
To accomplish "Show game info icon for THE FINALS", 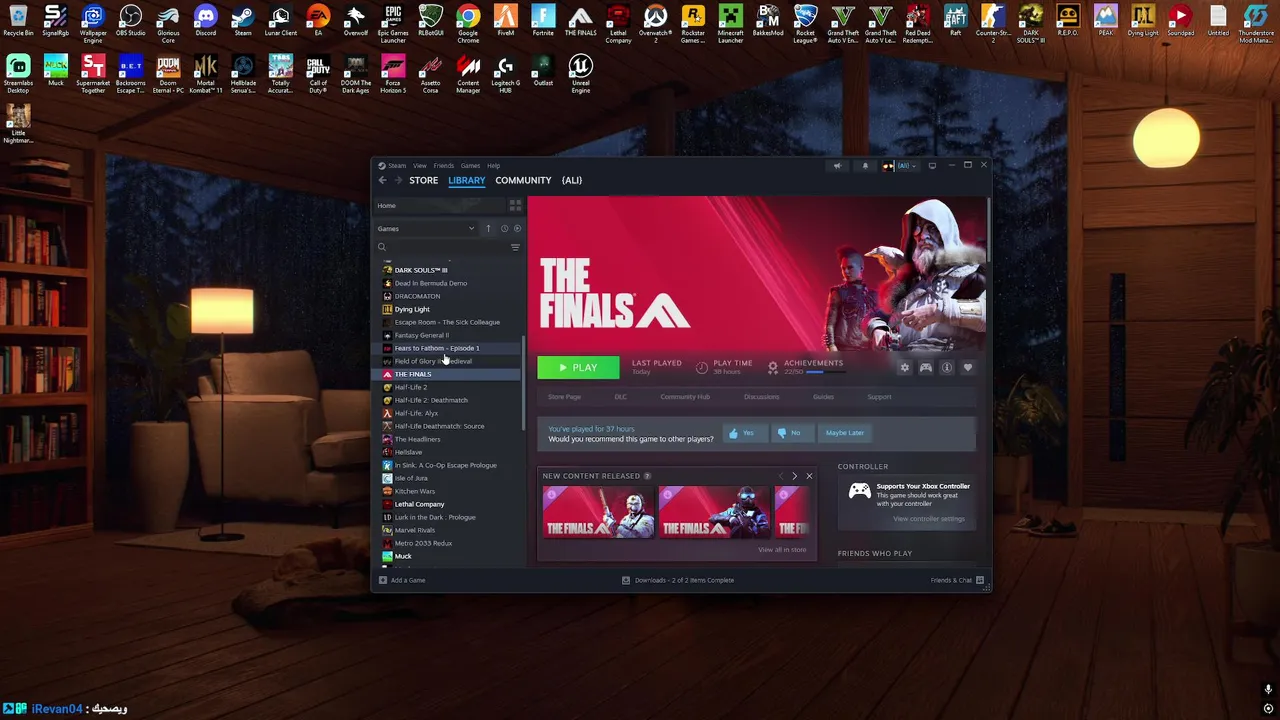I will (x=947, y=368).
